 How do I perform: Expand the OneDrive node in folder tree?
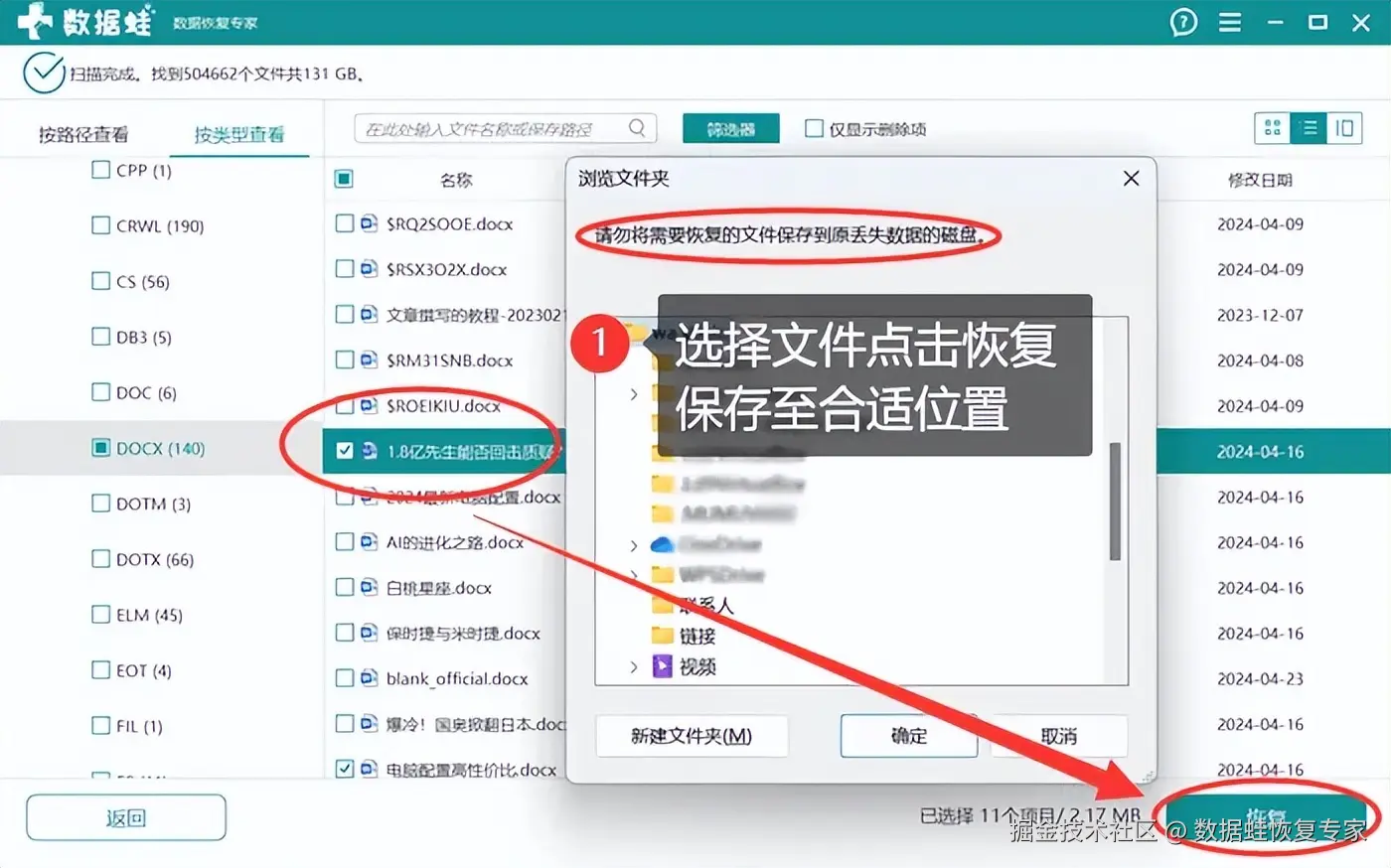click(x=634, y=545)
